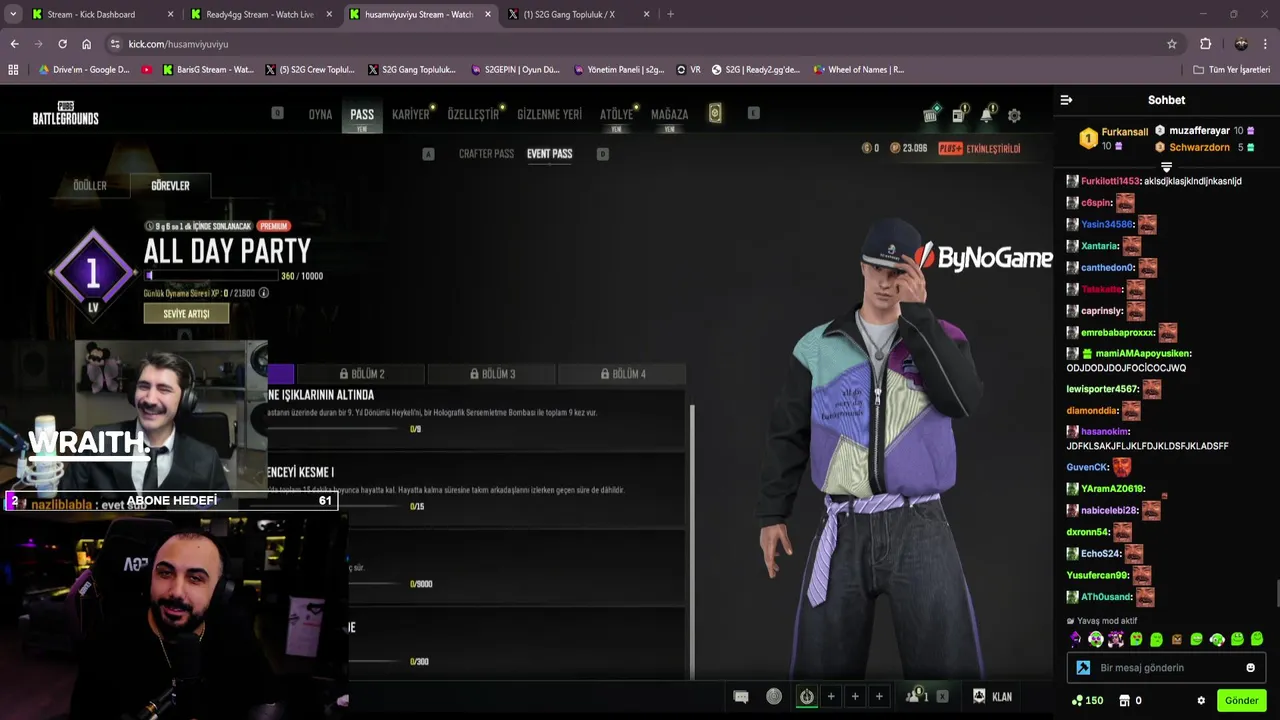1280x720 pixels.
Task: Open the Wheel of Names bookmark
Action: [859, 70]
